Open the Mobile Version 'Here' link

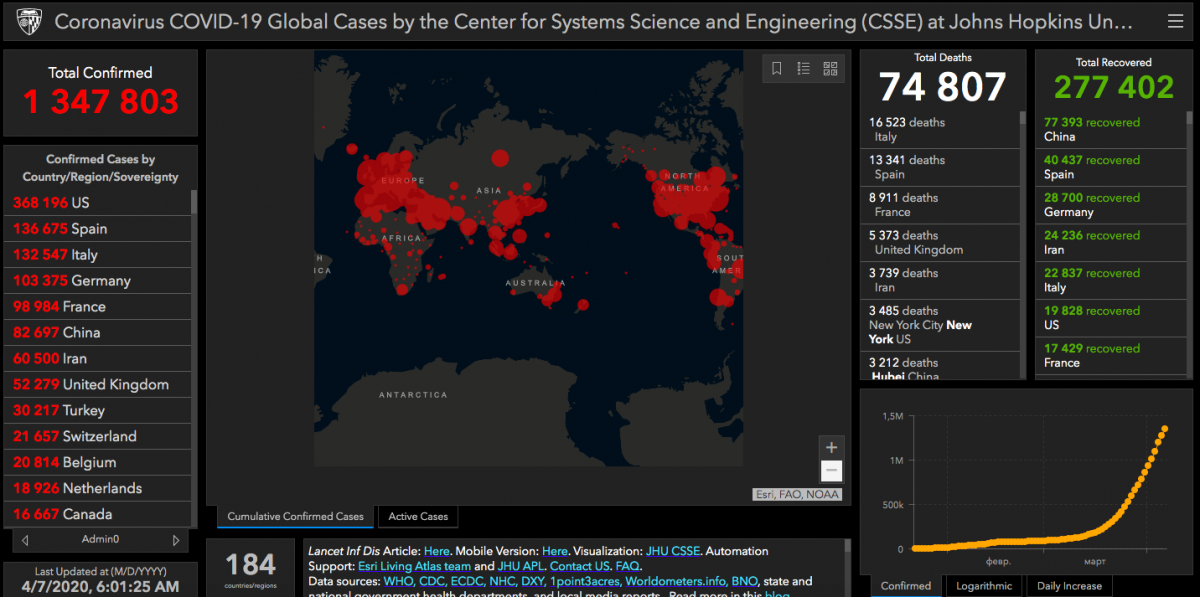(555, 551)
